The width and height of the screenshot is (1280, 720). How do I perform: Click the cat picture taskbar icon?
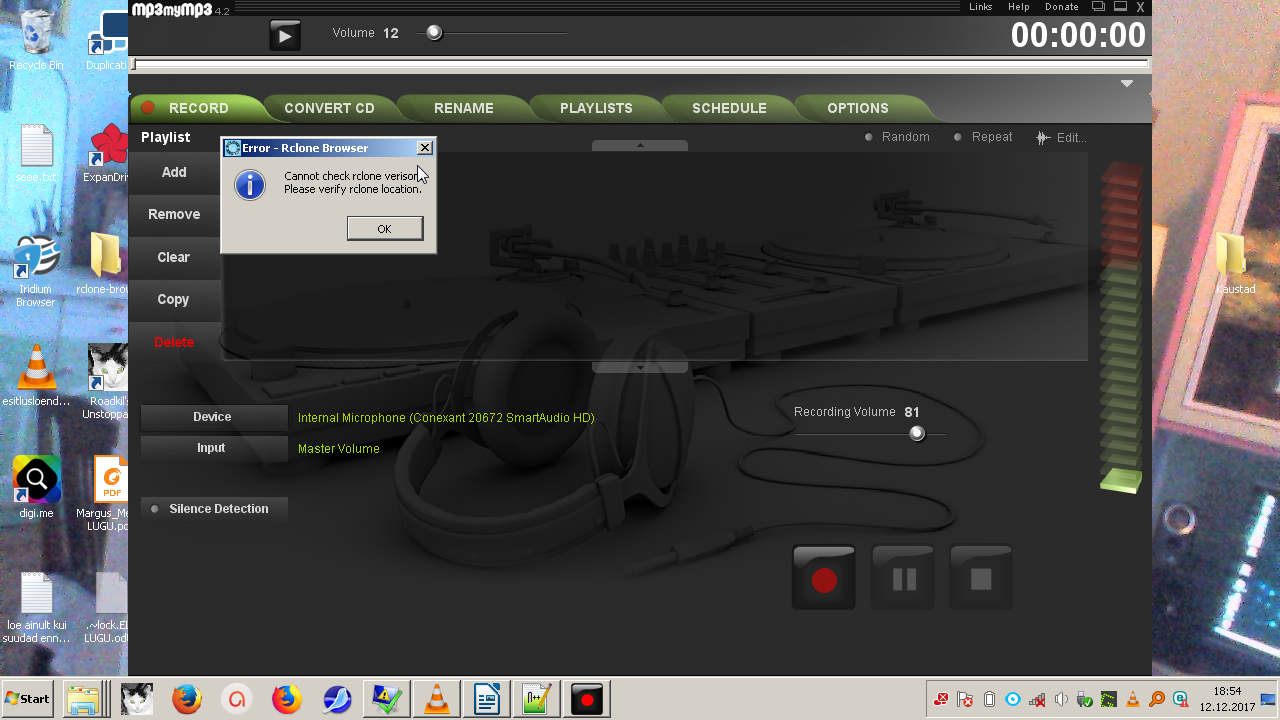[137, 699]
